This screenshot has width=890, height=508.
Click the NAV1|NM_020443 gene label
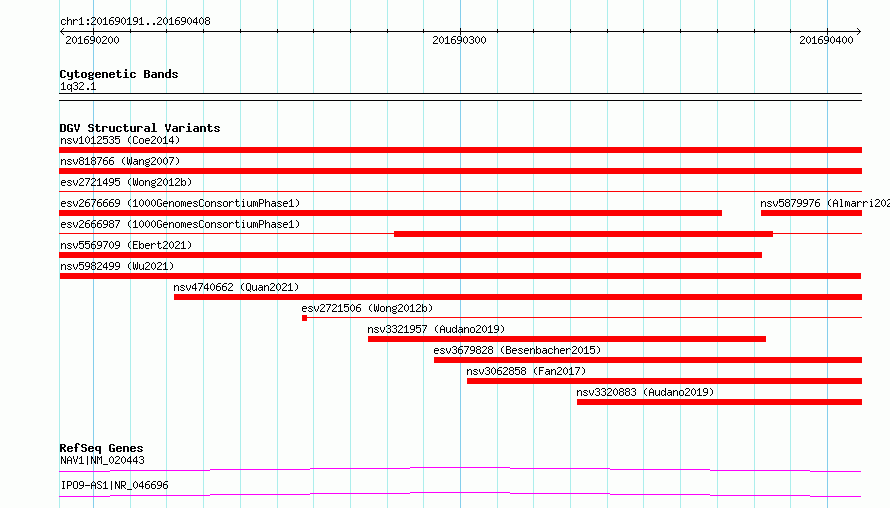(x=102, y=460)
